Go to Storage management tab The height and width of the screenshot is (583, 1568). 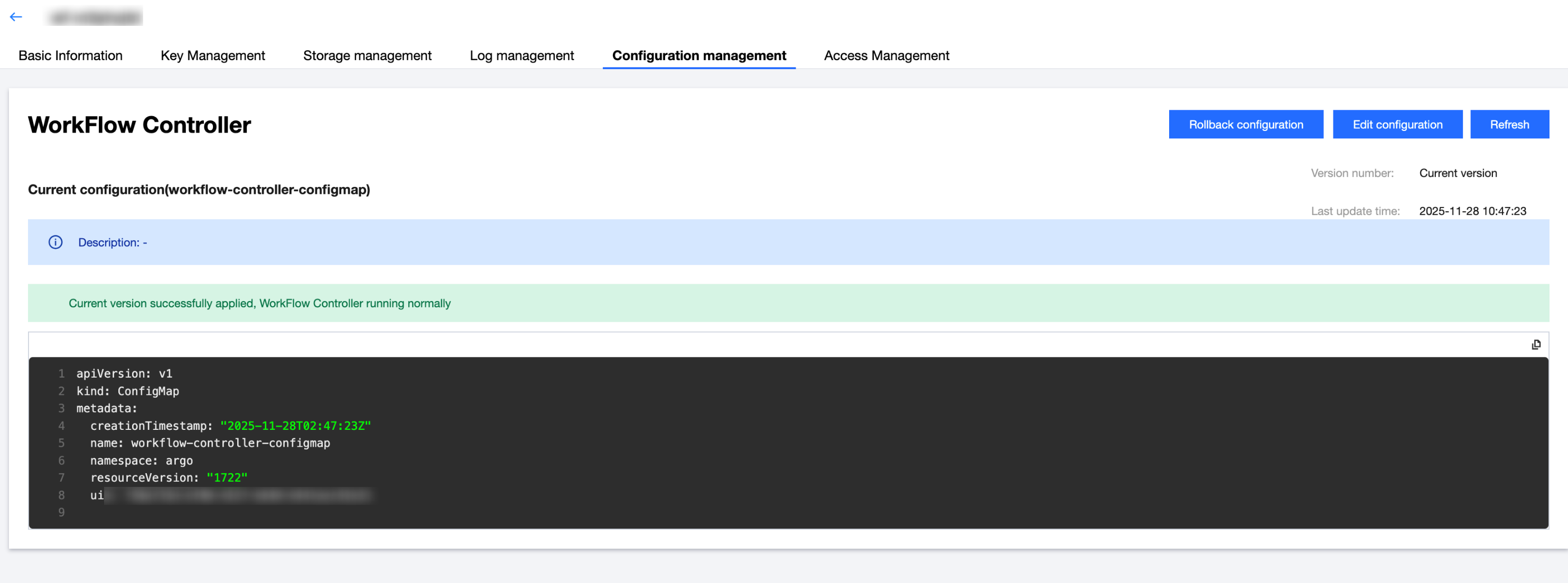coord(367,55)
